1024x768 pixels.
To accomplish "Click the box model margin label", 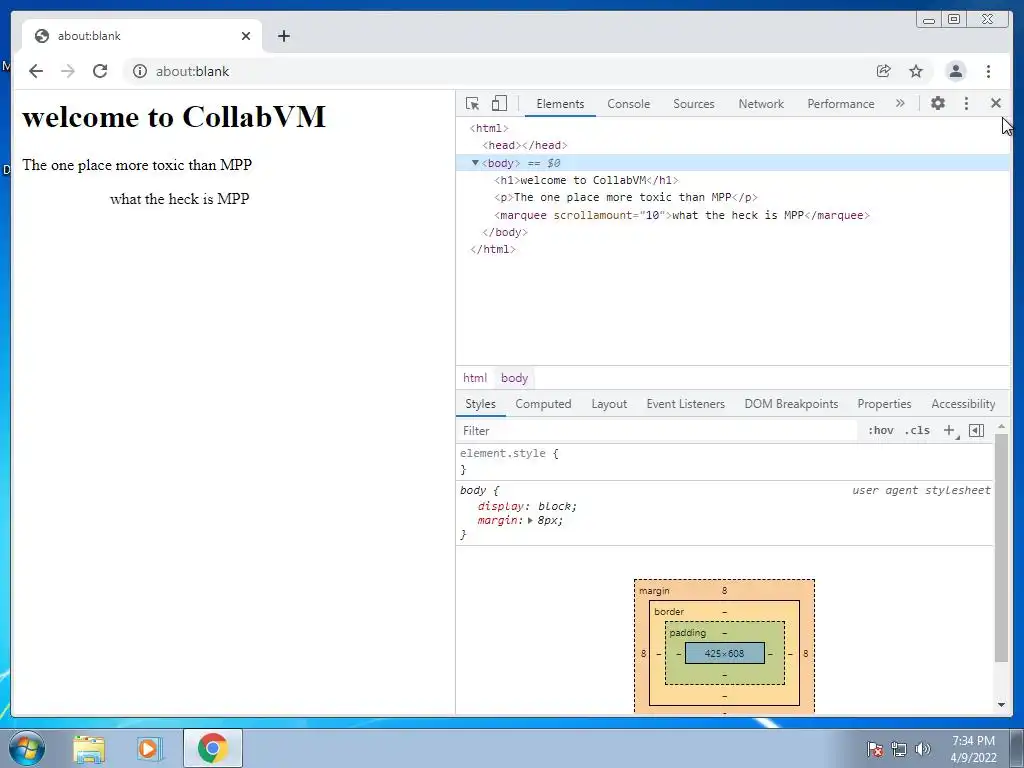I will pyautogui.click(x=654, y=591).
